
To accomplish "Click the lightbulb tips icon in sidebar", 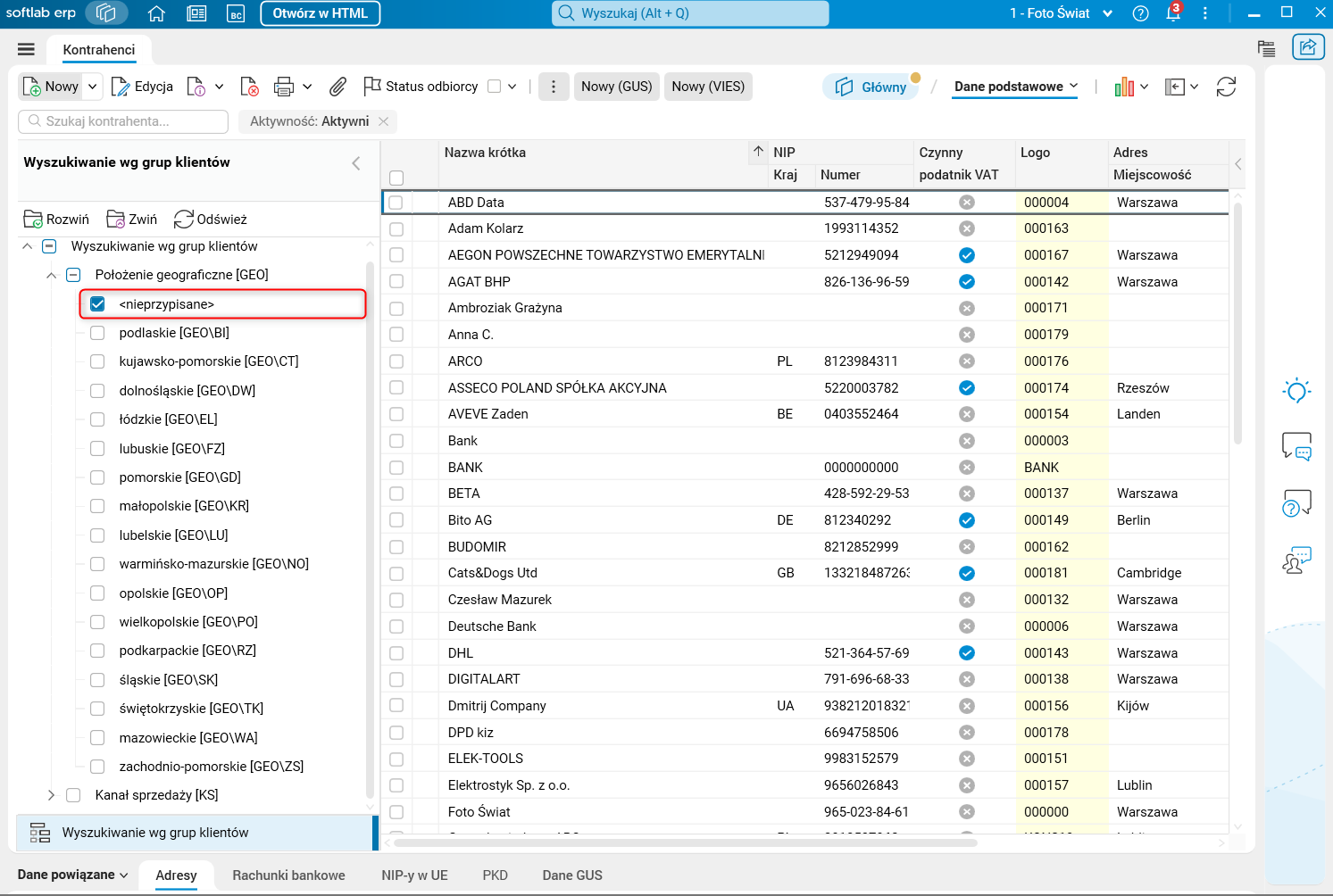I will [x=1296, y=390].
